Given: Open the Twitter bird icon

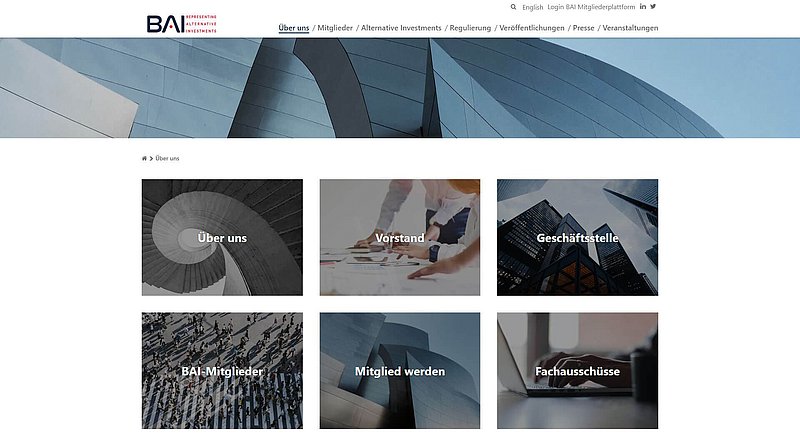Looking at the screenshot, I should 653,7.
